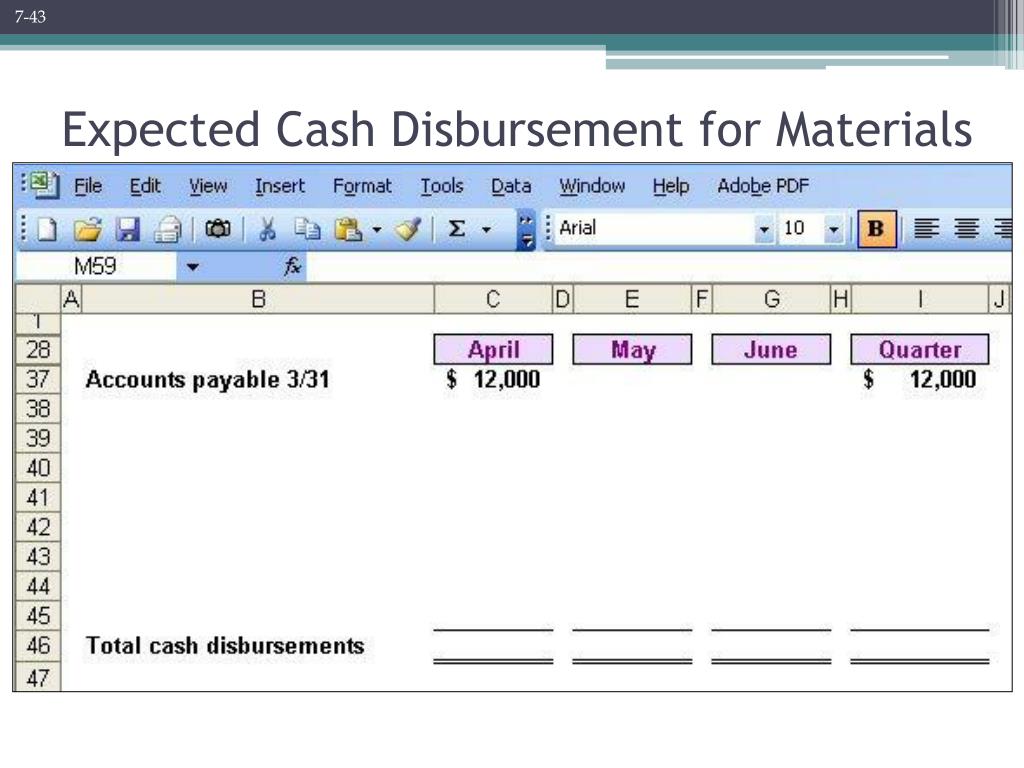Click the June header cell
The height and width of the screenshot is (768, 1024).
tap(771, 349)
